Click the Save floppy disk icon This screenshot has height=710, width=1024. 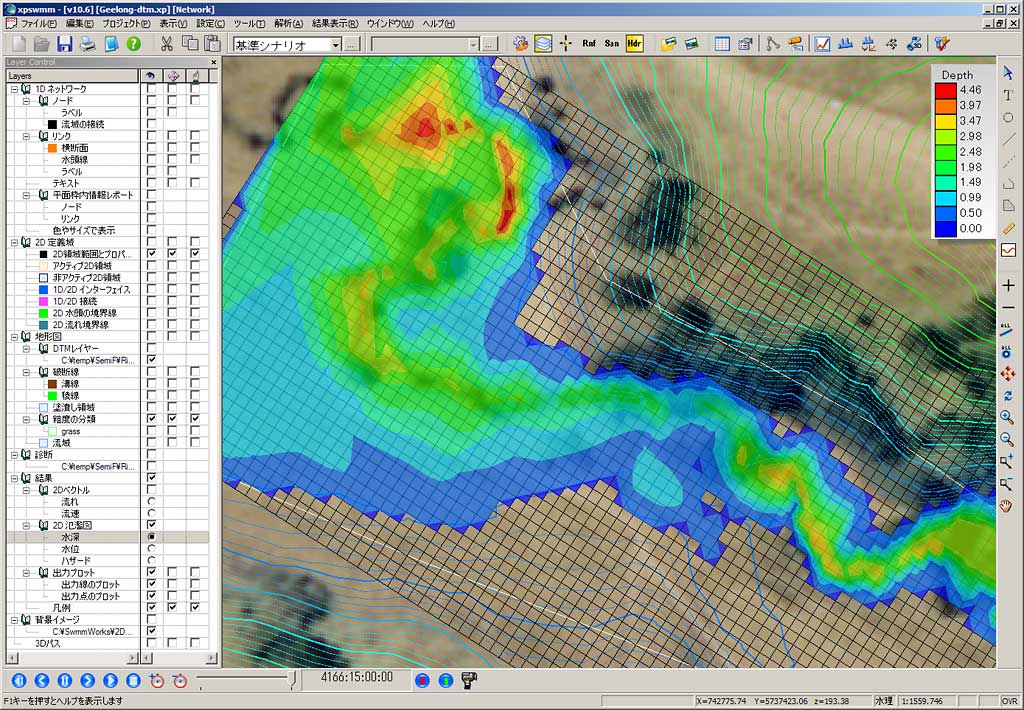tap(64, 44)
